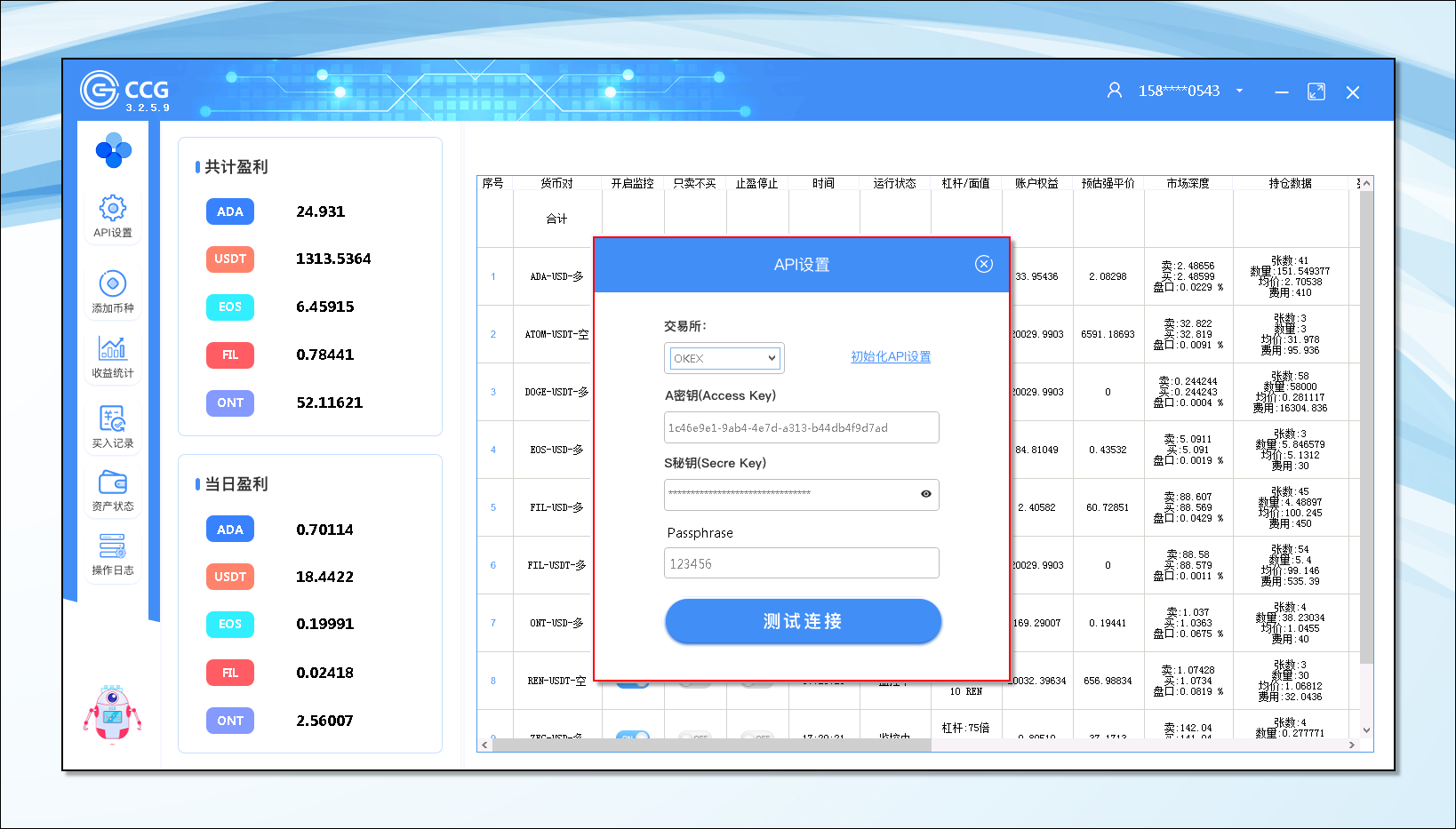Open the account dropdown beside 158****0543

tap(1239, 91)
